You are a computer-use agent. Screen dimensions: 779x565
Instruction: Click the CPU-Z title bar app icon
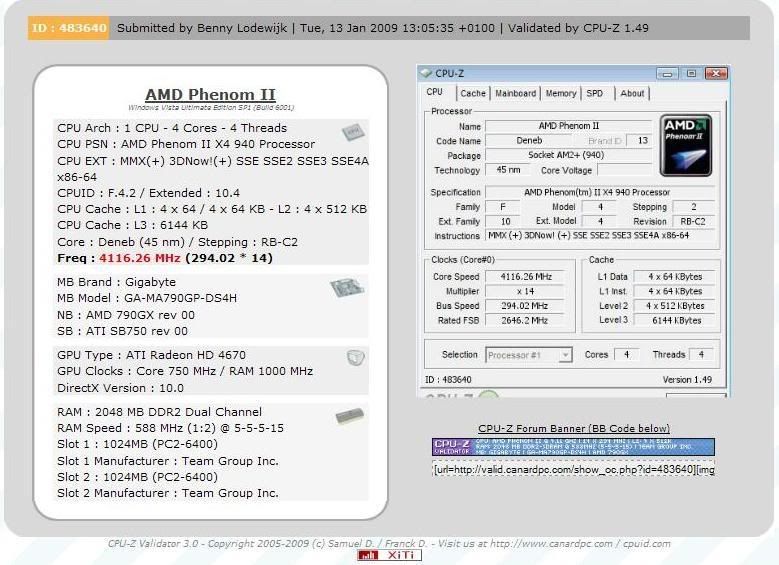point(426,73)
